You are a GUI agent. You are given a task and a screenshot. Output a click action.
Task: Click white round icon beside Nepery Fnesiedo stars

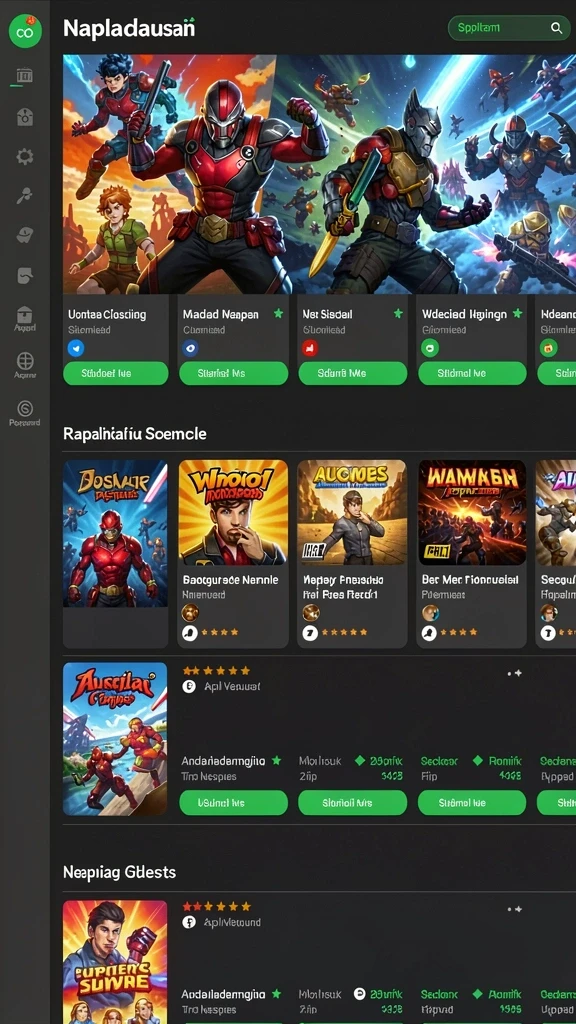(310, 632)
